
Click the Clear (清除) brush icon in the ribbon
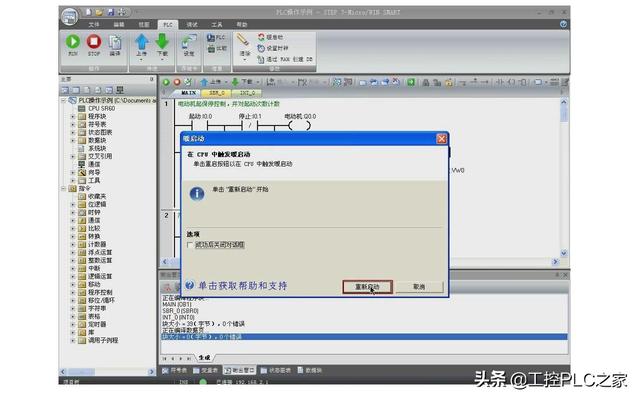tap(244, 42)
